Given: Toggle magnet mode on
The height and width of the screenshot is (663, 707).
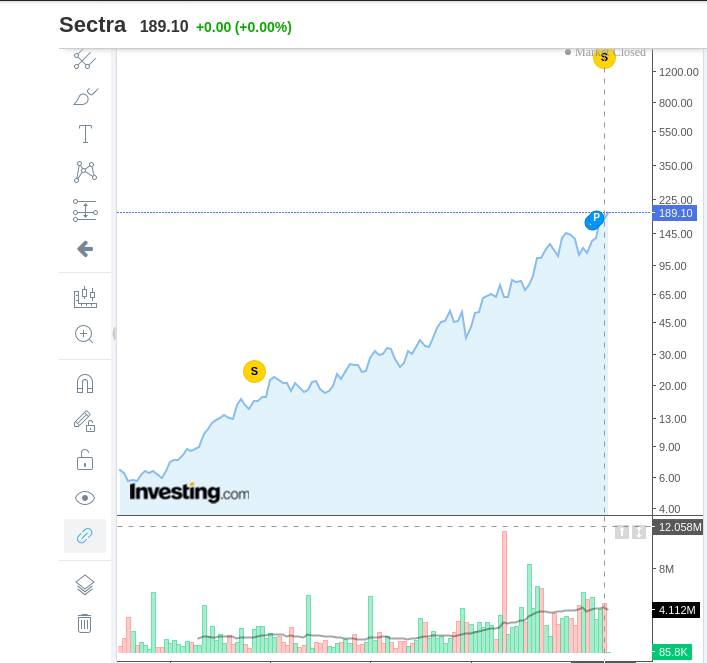Looking at the screenshot, I should pos(85,383).
